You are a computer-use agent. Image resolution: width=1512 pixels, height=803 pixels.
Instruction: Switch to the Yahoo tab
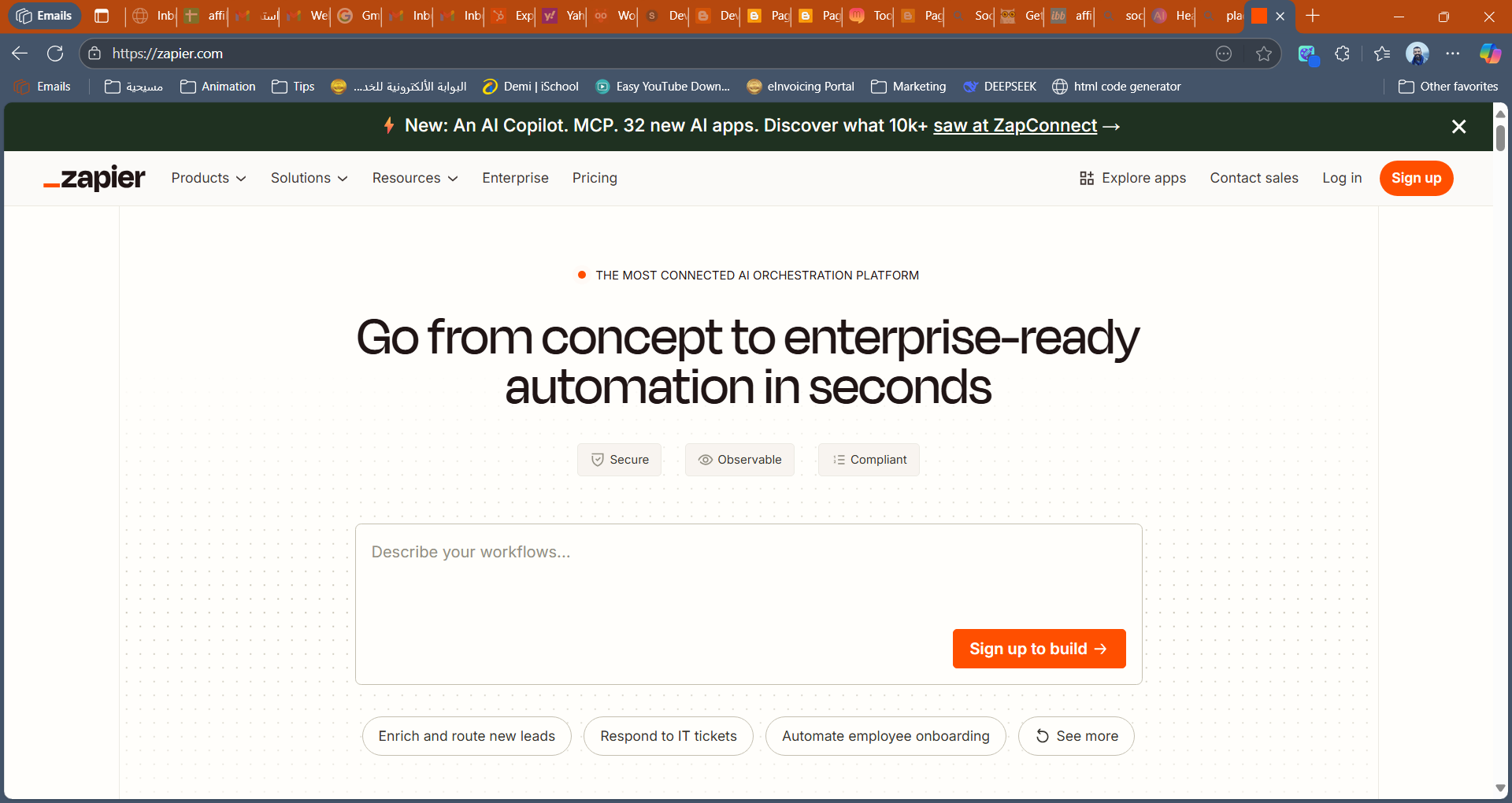coord(563,16)
